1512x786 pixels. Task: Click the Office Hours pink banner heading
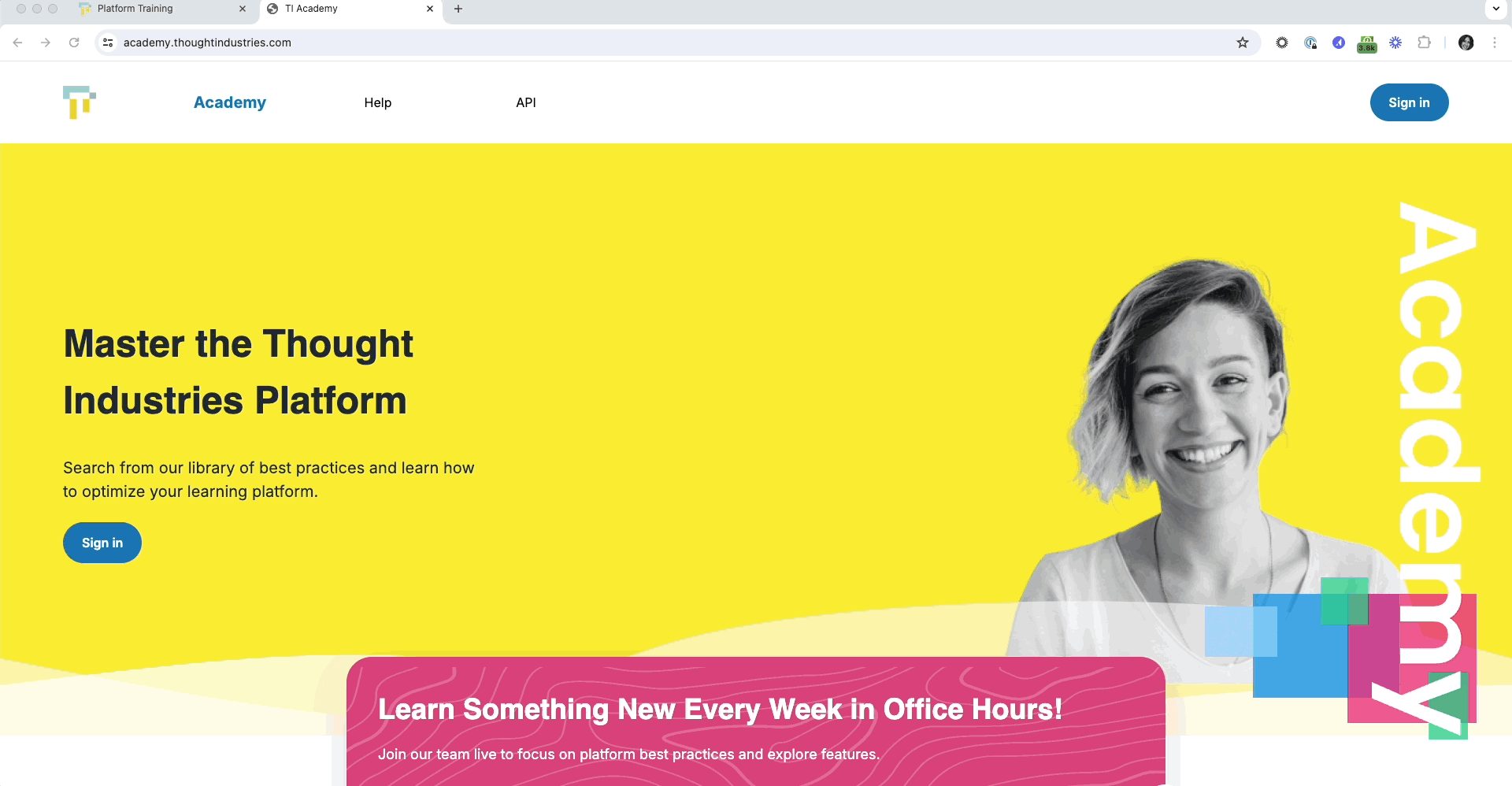[x=720, y=709]
